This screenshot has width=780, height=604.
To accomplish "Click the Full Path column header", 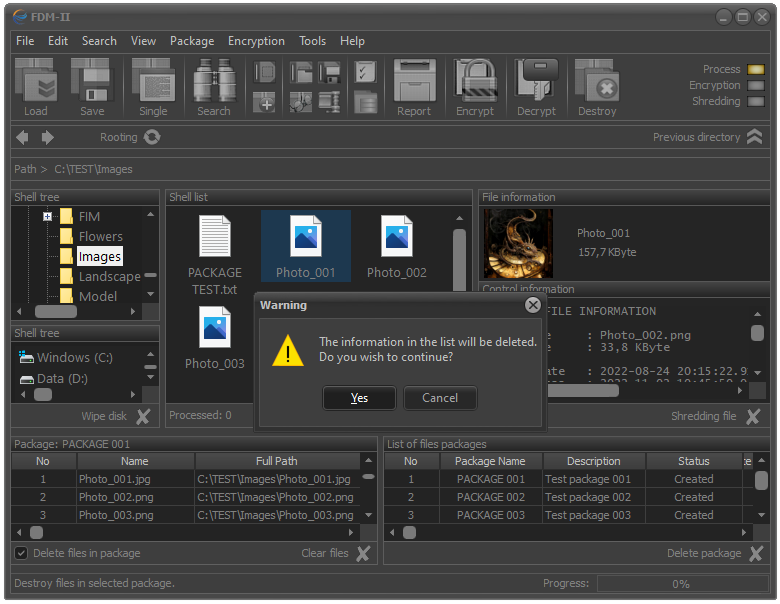I will pos(277,461).
